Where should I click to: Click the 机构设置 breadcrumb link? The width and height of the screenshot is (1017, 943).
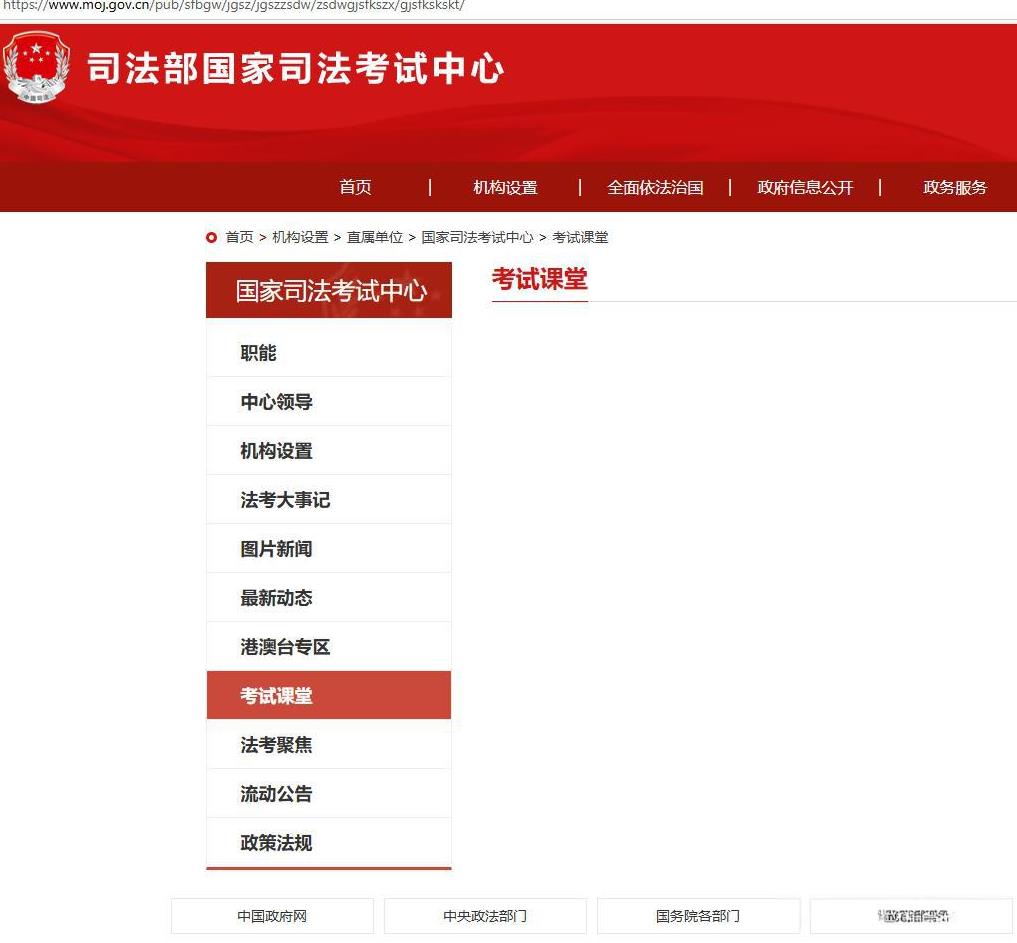click(300, 237)
